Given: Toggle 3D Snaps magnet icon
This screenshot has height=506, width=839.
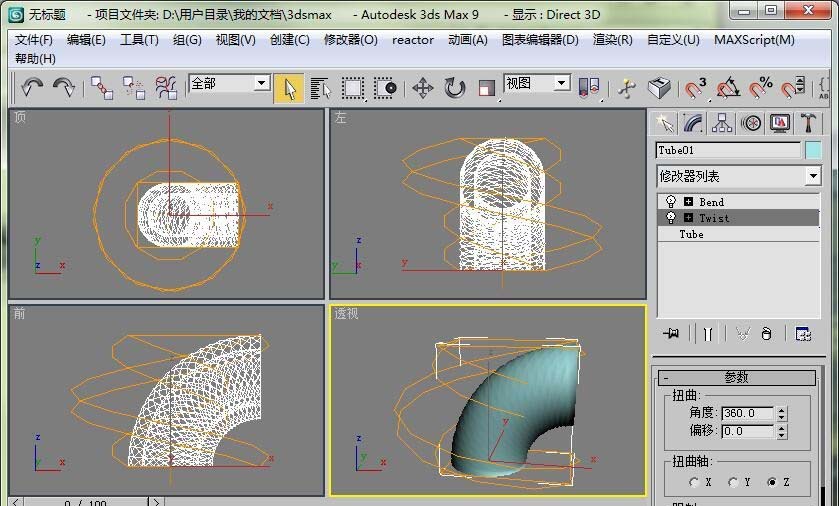Looking at the screenshot, I should pos(696,88).
